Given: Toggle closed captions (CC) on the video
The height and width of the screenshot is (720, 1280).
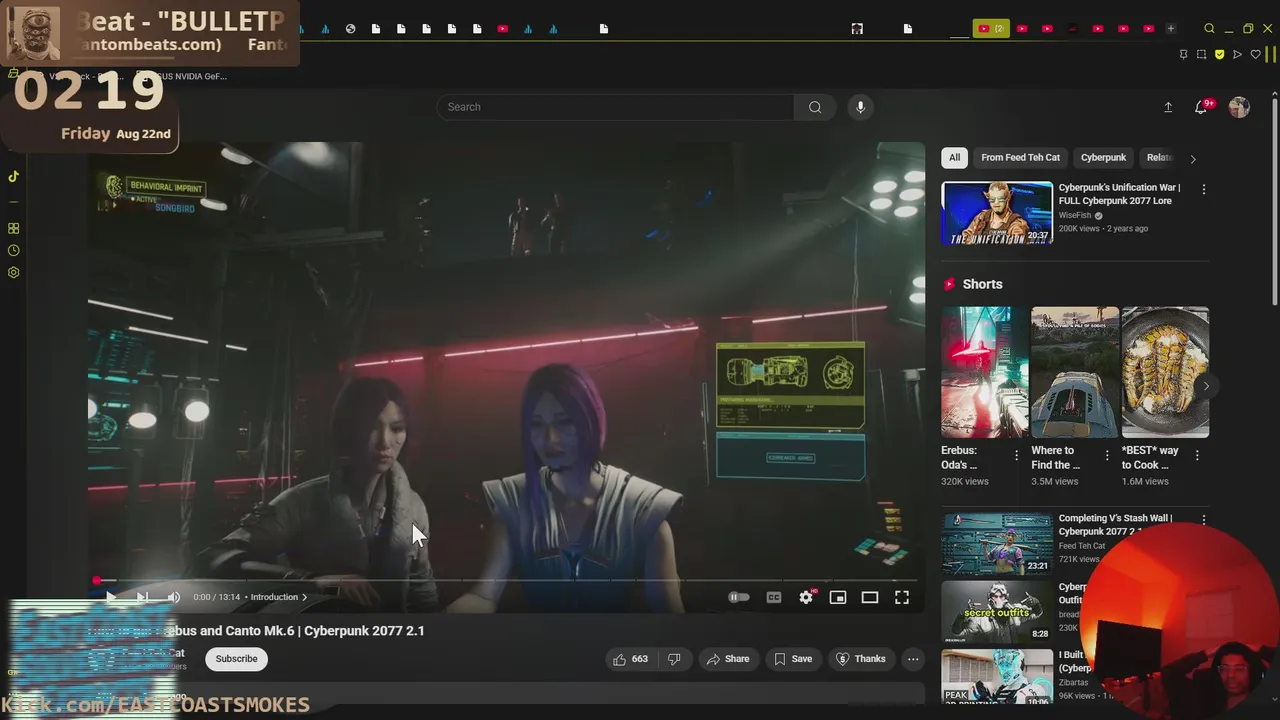Looking at the screenshot, I should 773,597.
